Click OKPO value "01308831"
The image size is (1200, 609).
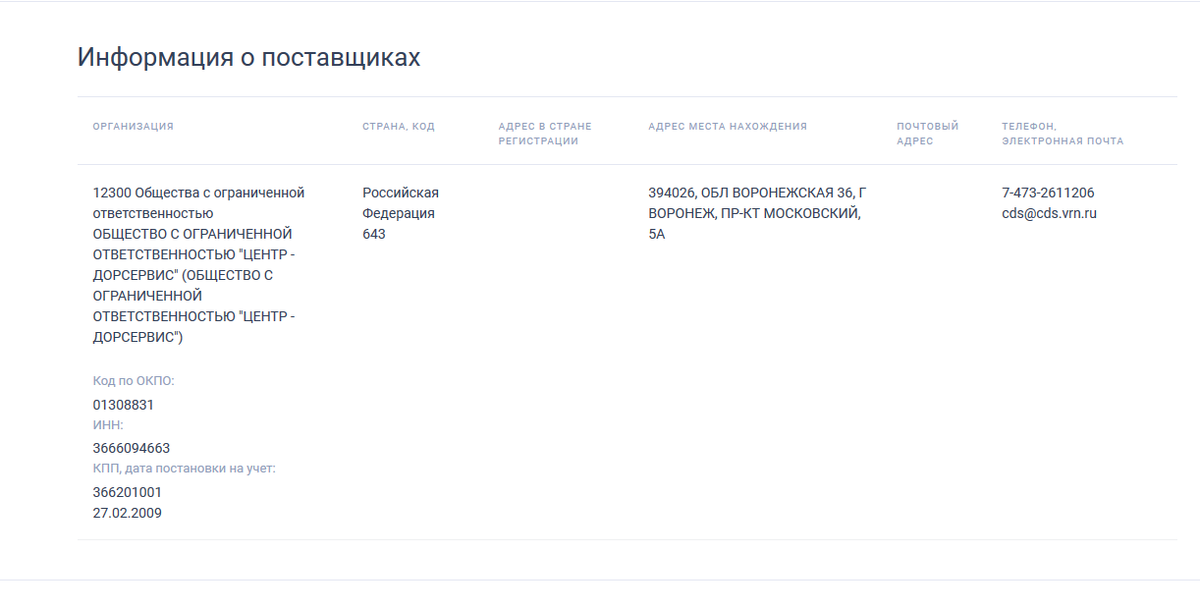pos(123,405)
